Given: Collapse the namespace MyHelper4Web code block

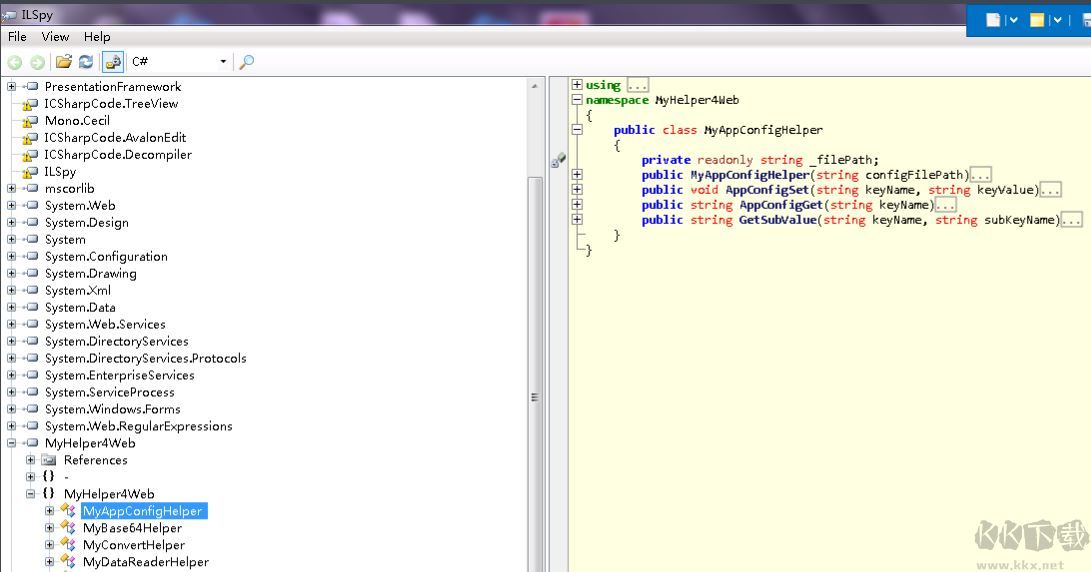Looking at the screenshot, I should click(577, 100).
